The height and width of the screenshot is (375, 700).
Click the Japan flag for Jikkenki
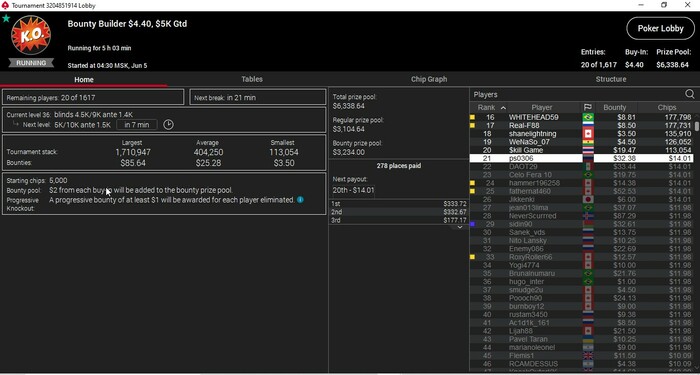point(588,200)
